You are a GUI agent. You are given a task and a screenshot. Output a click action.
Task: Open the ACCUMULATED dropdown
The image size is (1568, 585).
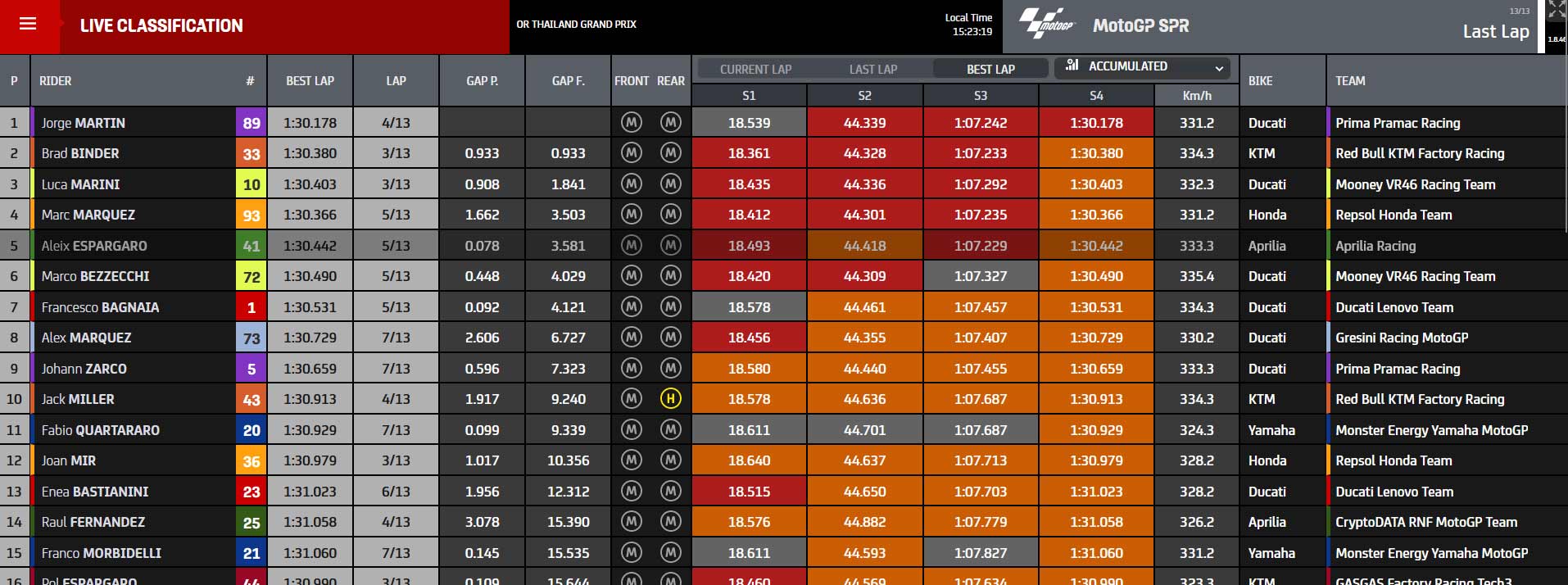tap(1145, 66)
